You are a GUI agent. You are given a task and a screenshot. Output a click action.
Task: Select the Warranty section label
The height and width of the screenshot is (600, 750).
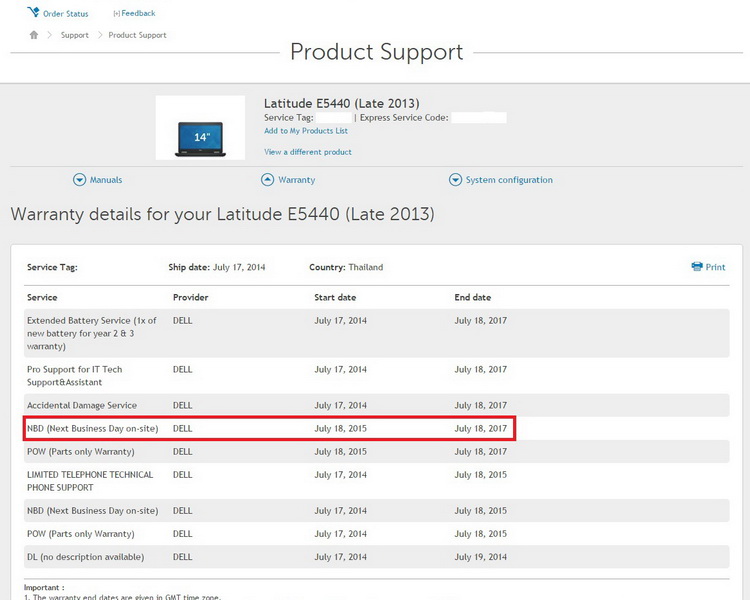pos(297,180)
